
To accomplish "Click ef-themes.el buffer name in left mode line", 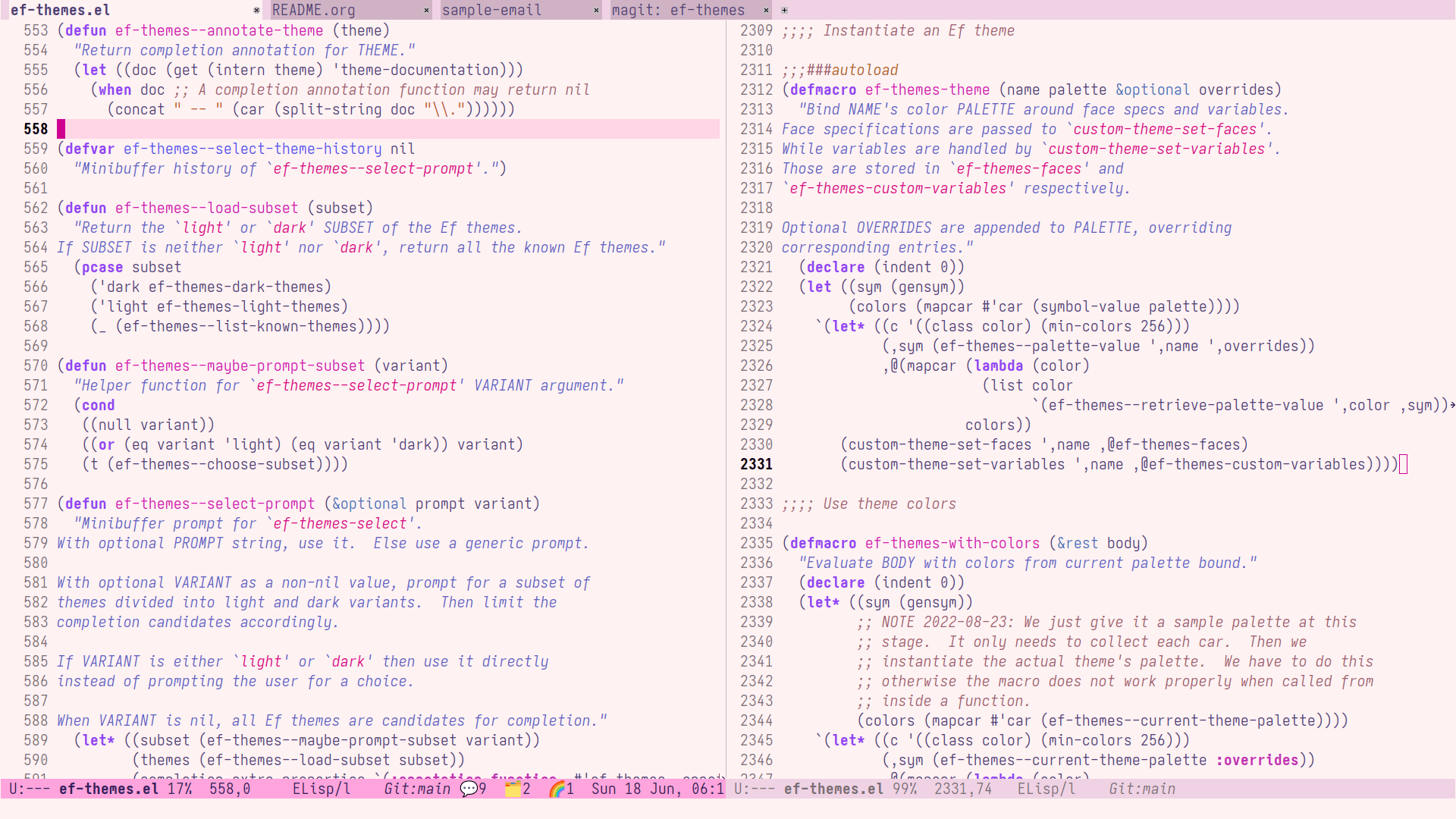I will click(x=108, y=789).
